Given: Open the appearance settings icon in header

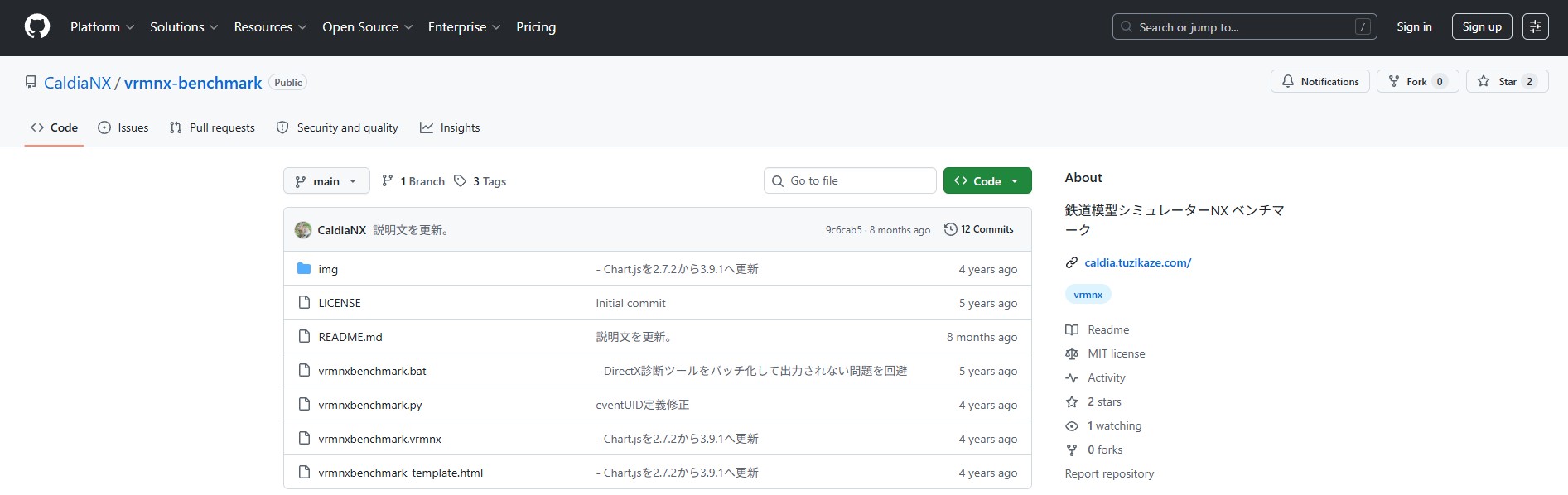Looking at the screenshot, I should pos(1536,26).
